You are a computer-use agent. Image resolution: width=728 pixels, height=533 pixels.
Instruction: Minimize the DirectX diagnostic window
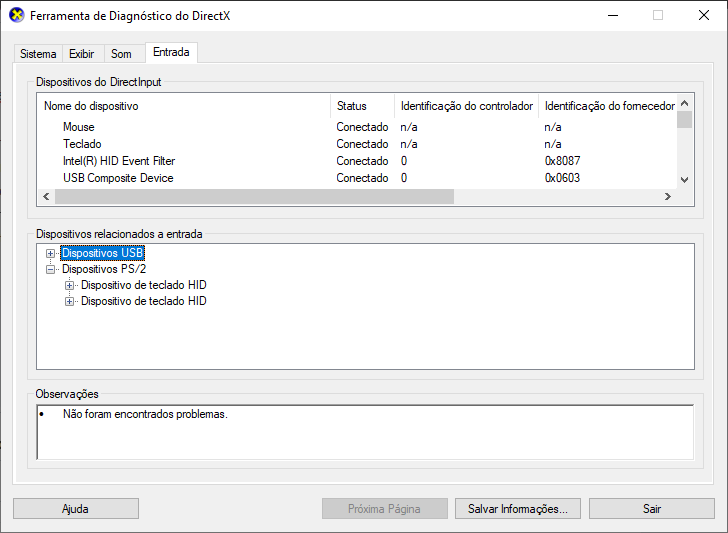[x=613, y=15]
